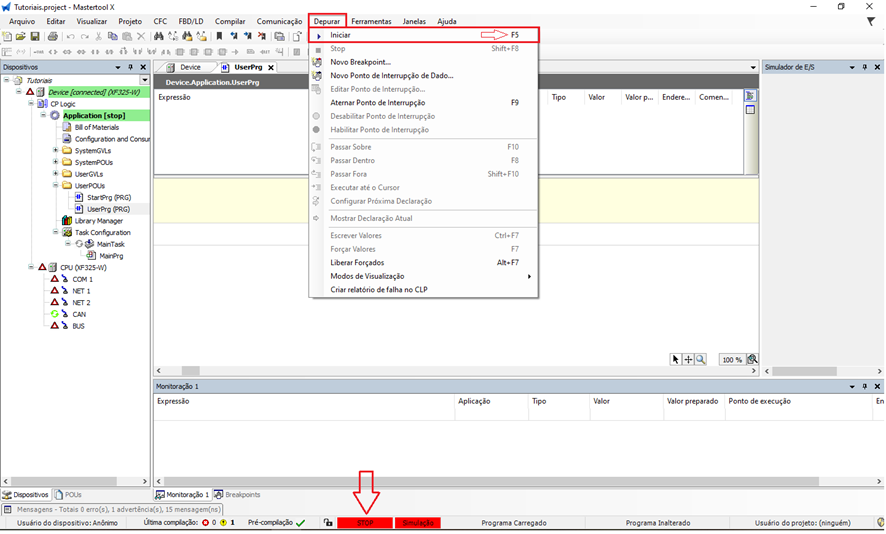Click the magnifier zoom tool icon
The height and width of the screenshot is (534, 886).
(x=700, y=359)
